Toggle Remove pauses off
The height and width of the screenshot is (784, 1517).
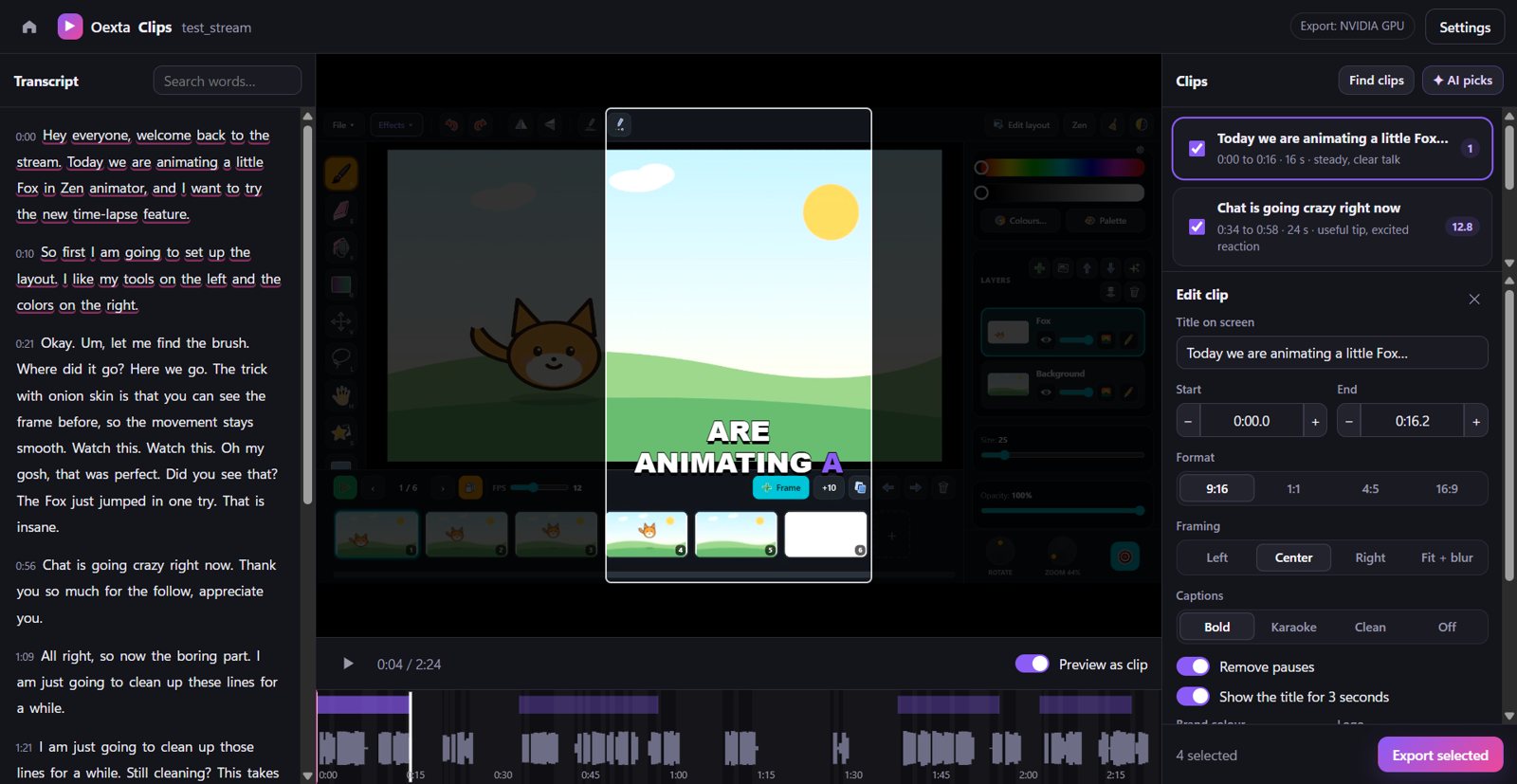tap(1193, 666)
